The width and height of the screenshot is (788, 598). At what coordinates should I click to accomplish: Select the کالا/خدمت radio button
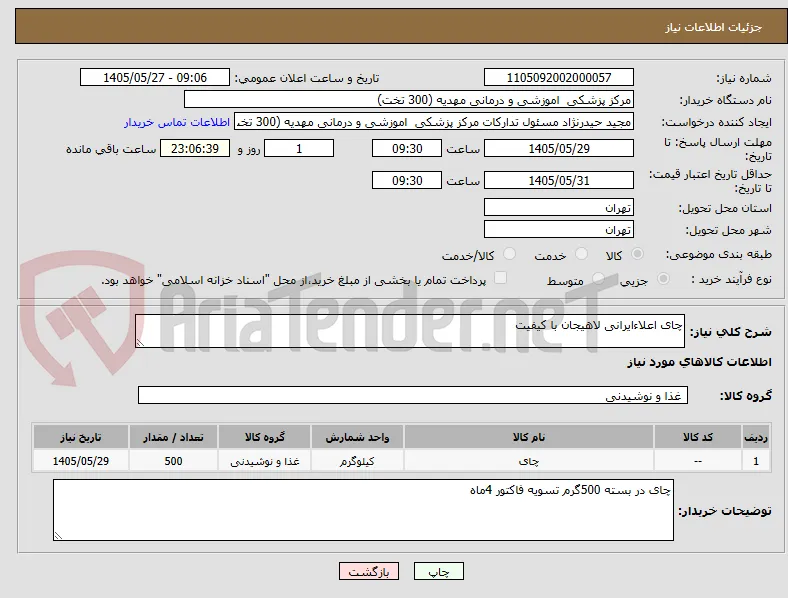[510, 254]
